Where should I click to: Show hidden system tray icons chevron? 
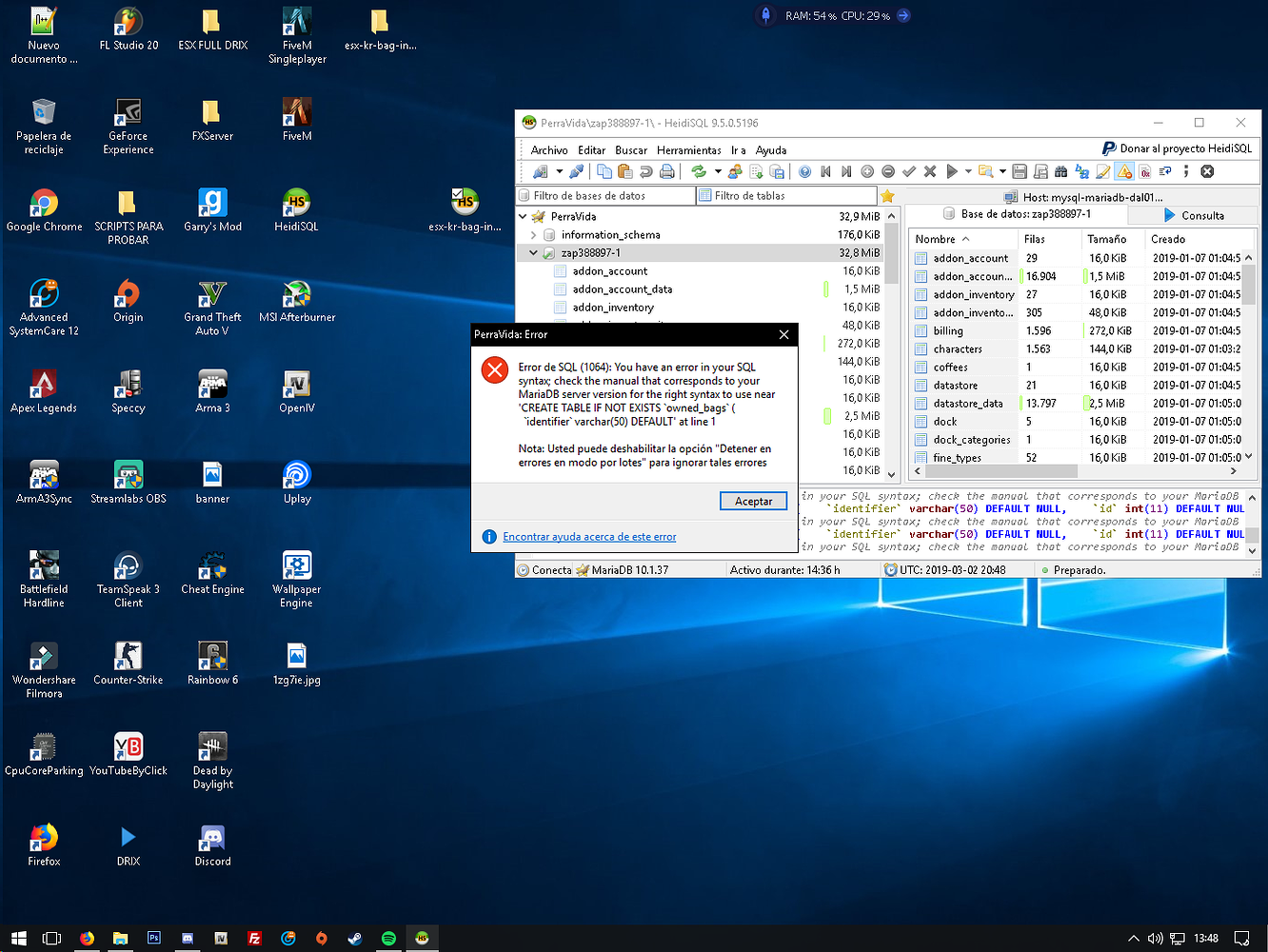click(1133, 938)
